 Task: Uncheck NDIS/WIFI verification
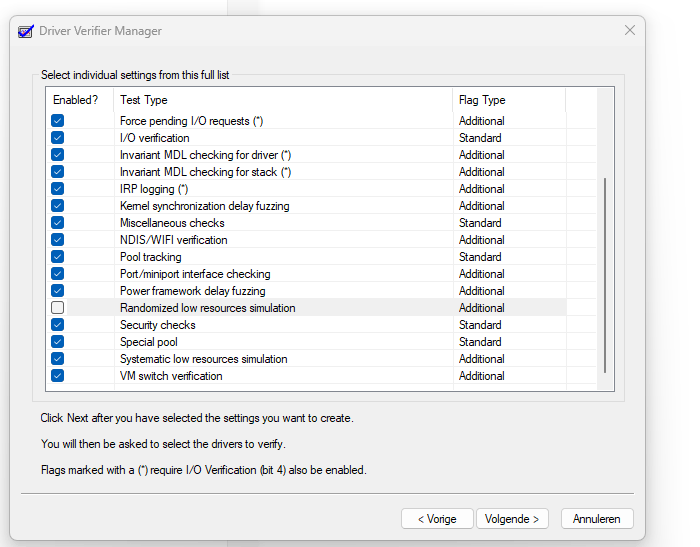point(58,240)
